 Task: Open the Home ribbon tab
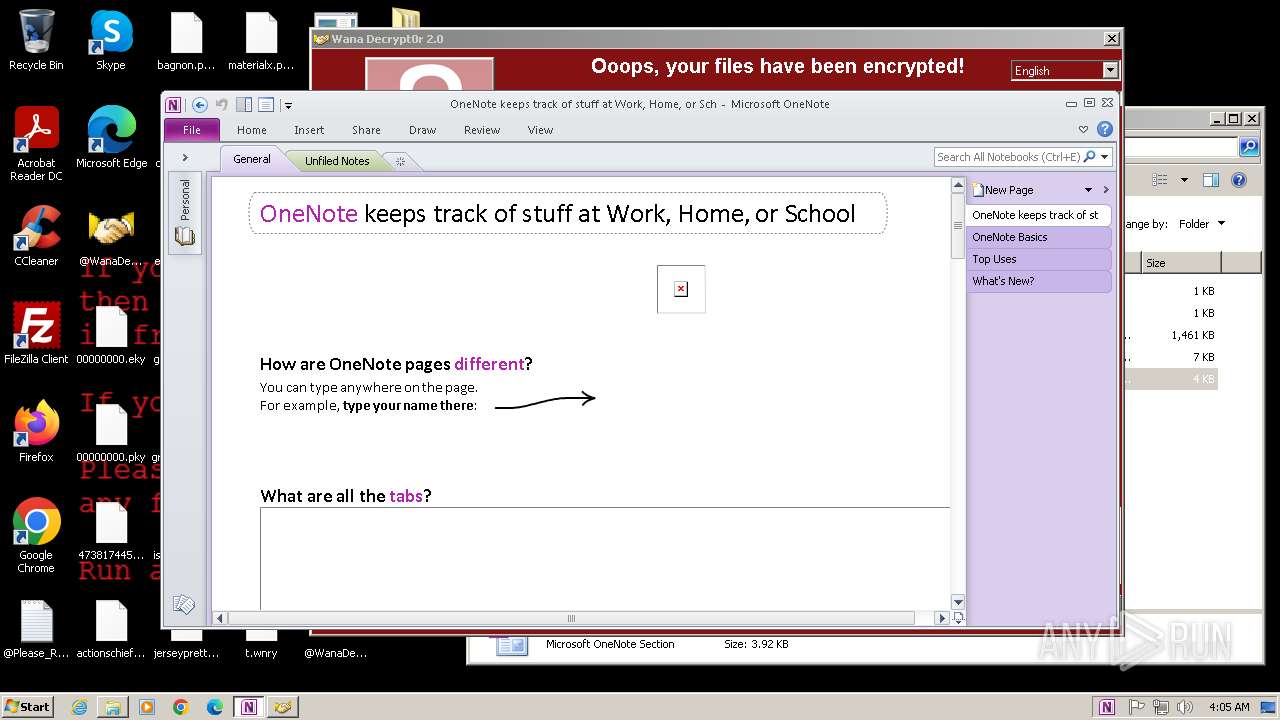pos(252,130)
